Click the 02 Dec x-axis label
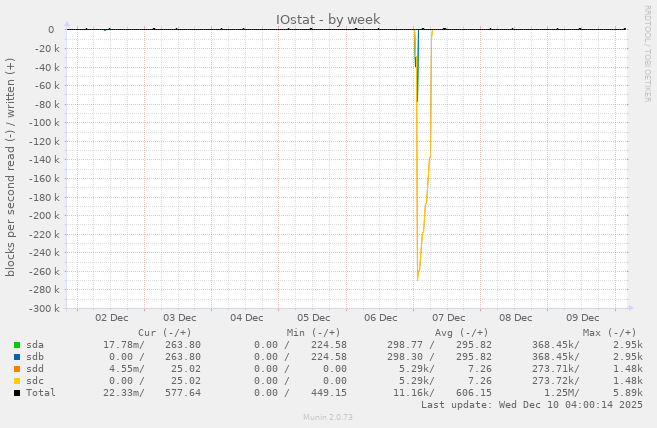The image size is (657, 428). [x=111, y=318]
